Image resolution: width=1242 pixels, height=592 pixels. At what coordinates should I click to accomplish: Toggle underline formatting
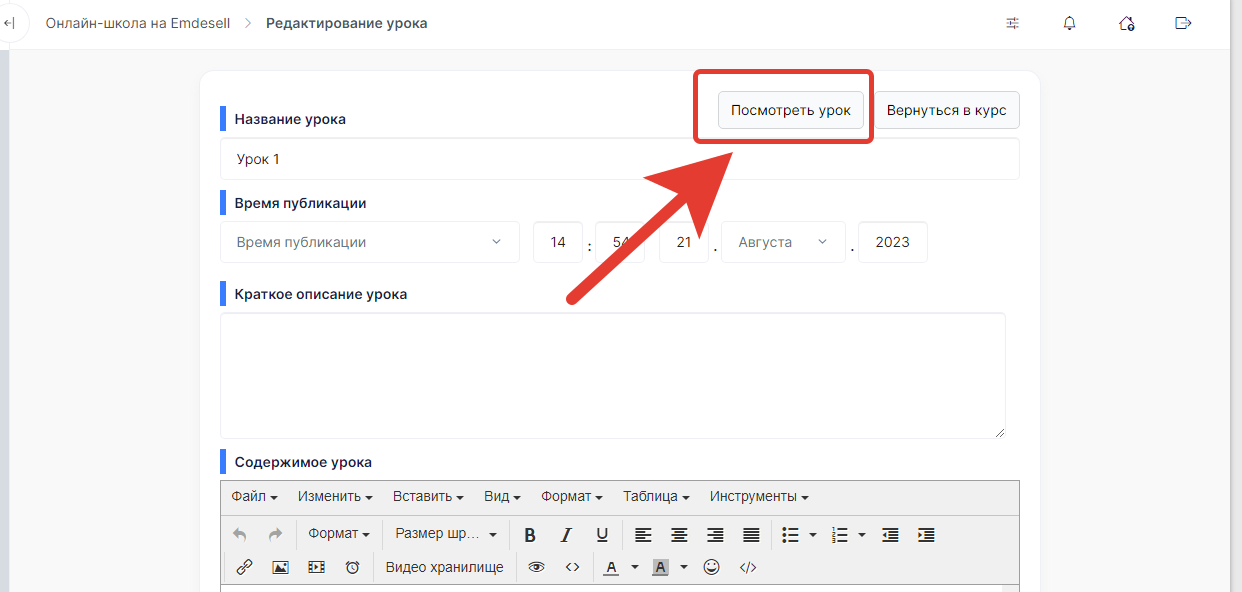pyautogui.click(x=602, y=534)
